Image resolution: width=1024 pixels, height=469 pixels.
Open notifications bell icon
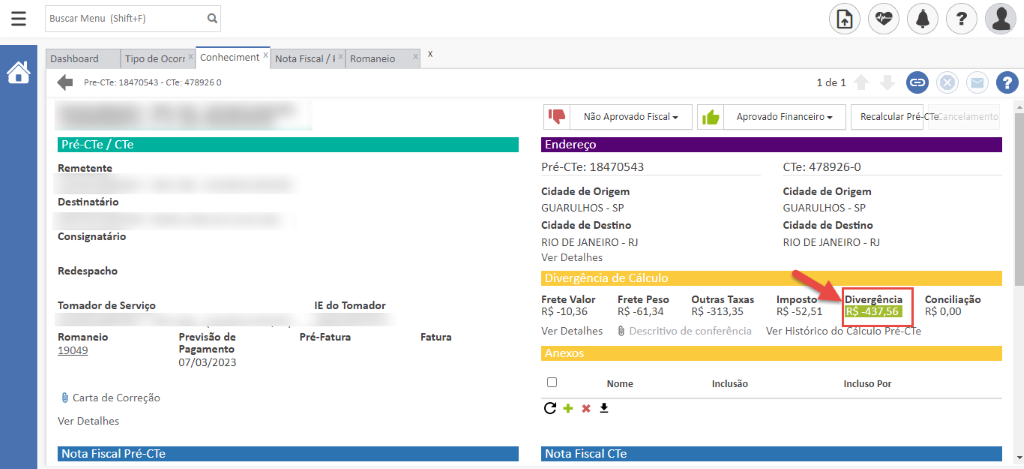[x=922, y=18]
